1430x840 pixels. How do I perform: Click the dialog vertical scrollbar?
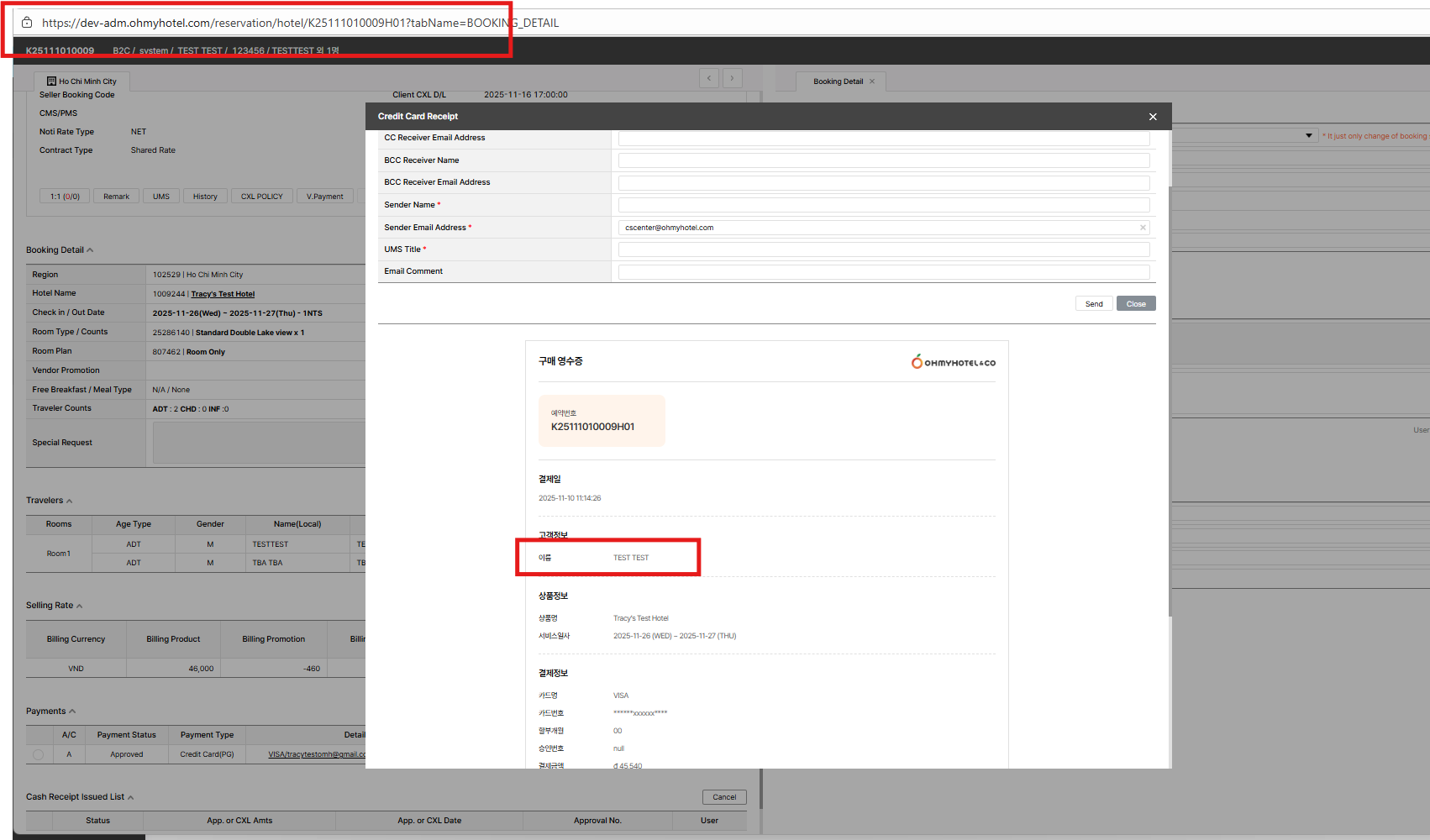(x=1169, y=402)
